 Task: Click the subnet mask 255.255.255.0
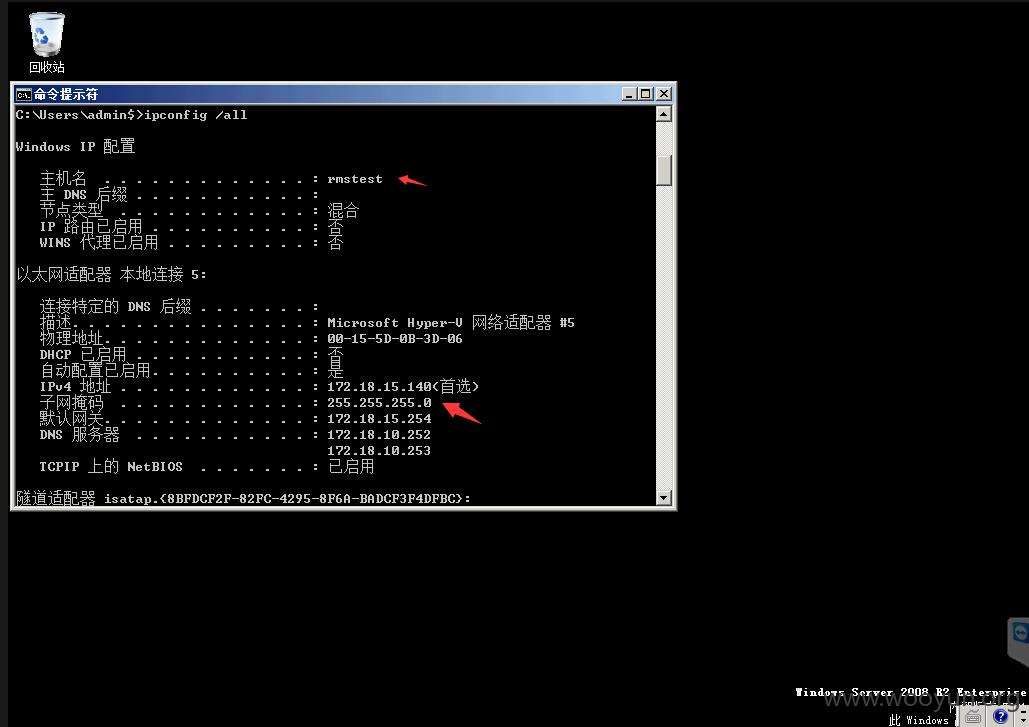tap(379, 402)
